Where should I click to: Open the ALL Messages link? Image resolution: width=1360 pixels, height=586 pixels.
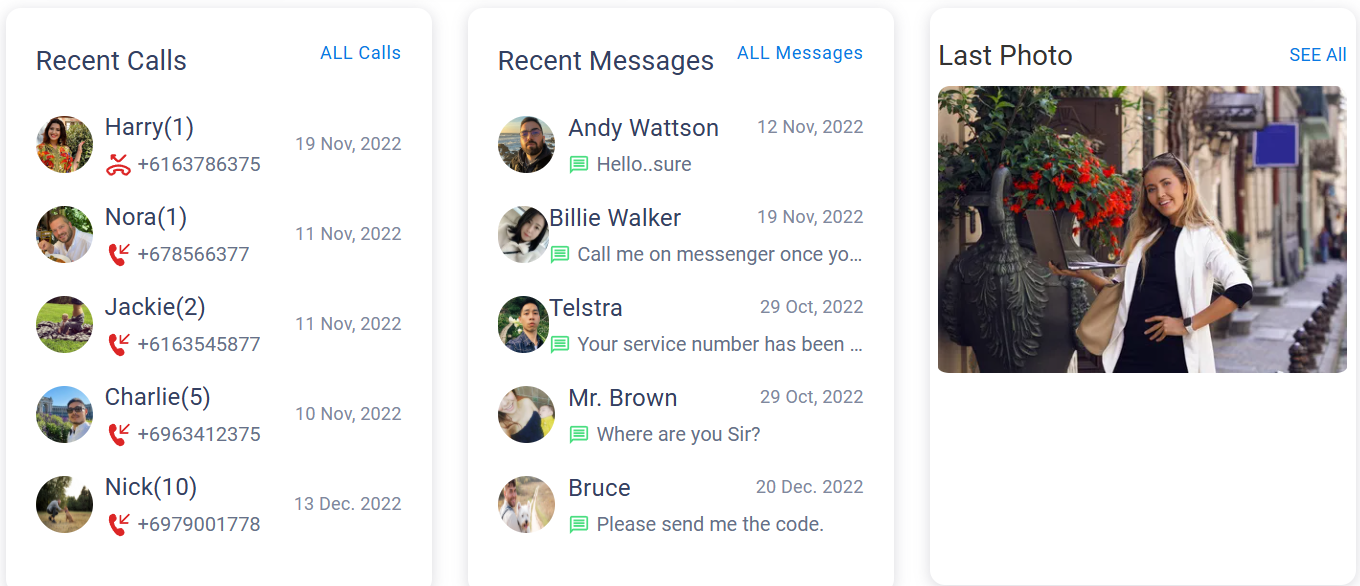pos(800,53)
